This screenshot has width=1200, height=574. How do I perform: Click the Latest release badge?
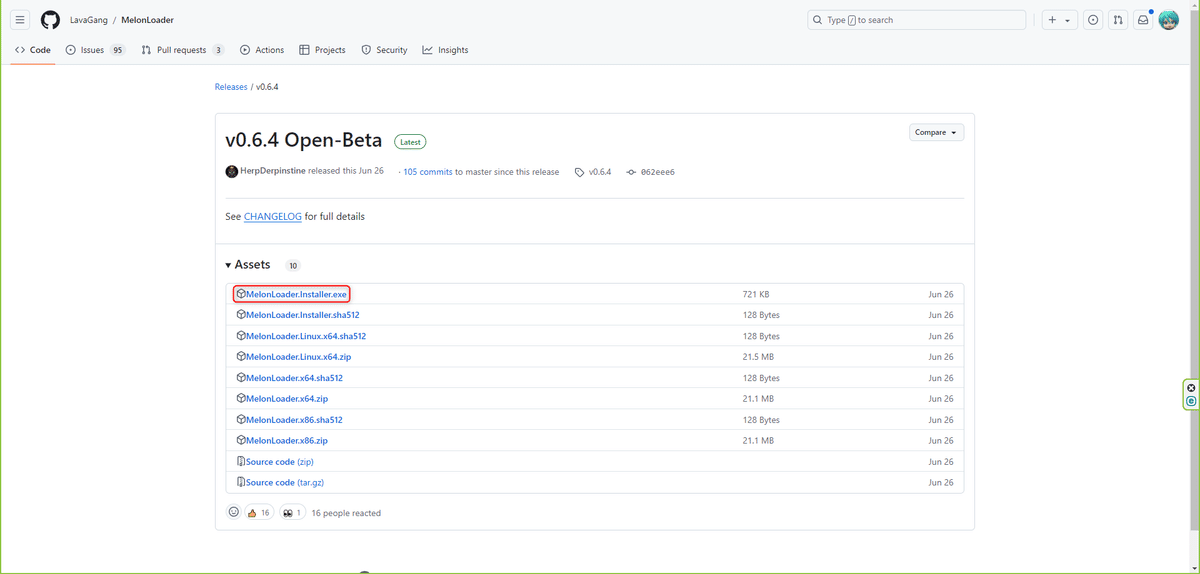(409, 142)
